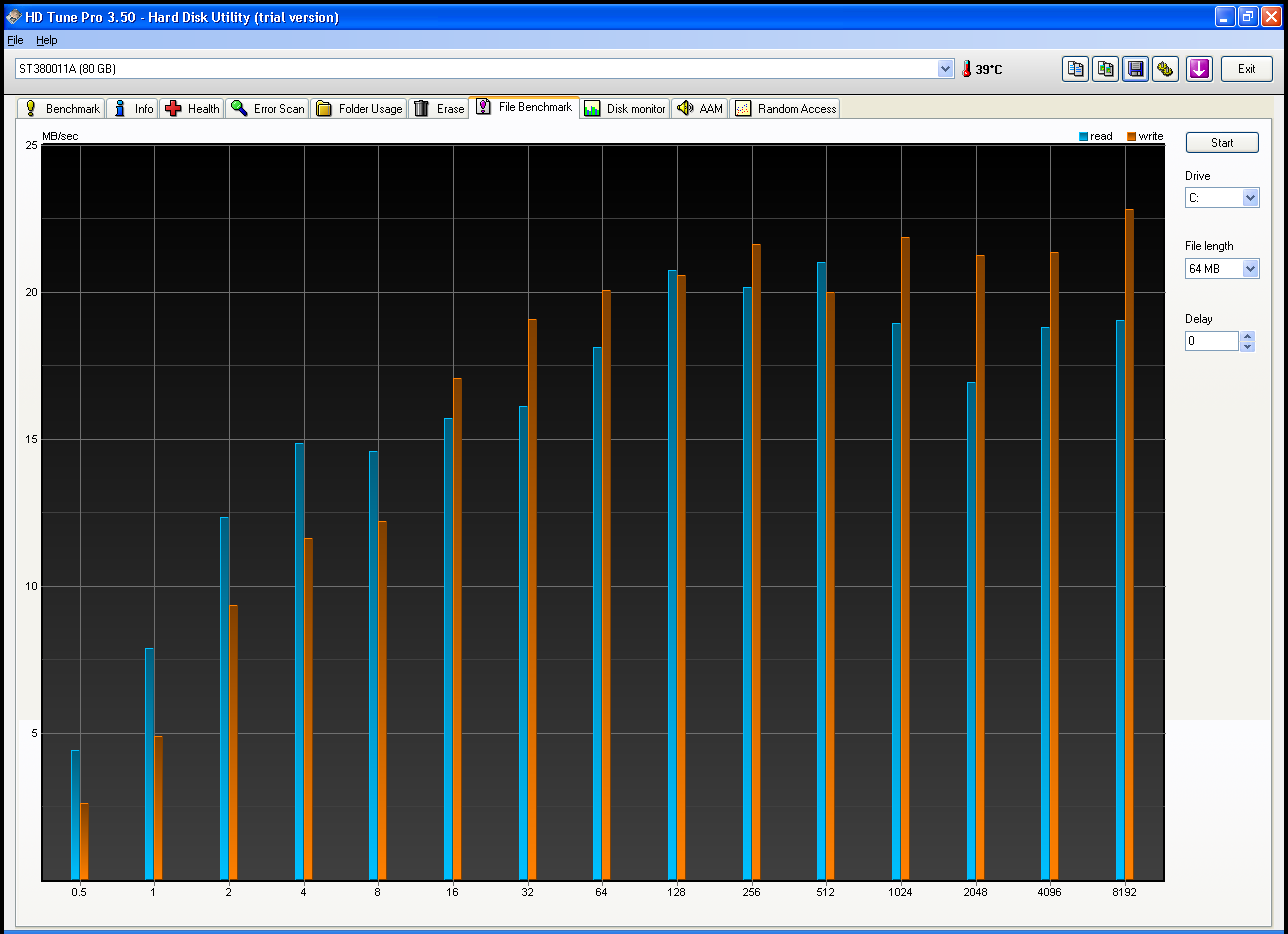Increase the Delay value with up arrow
Screen dimensions: 1288x934
point(1247,337)
